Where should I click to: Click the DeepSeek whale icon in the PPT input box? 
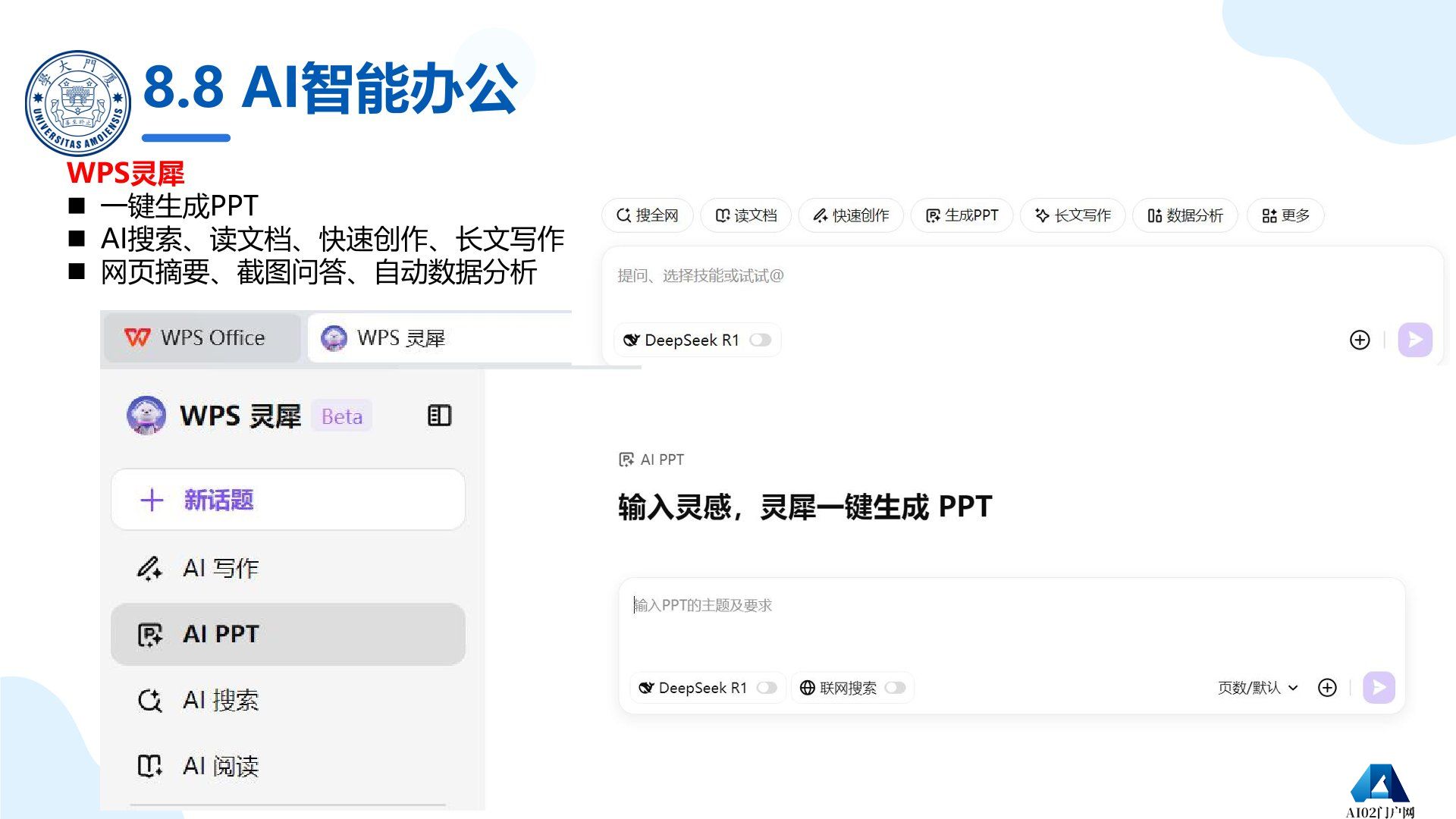click(x=646, y=688)
